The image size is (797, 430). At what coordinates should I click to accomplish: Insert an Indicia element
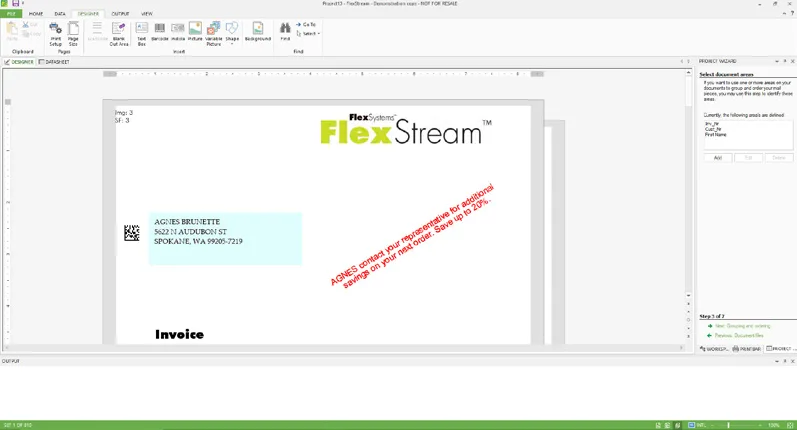pos(178,32)
